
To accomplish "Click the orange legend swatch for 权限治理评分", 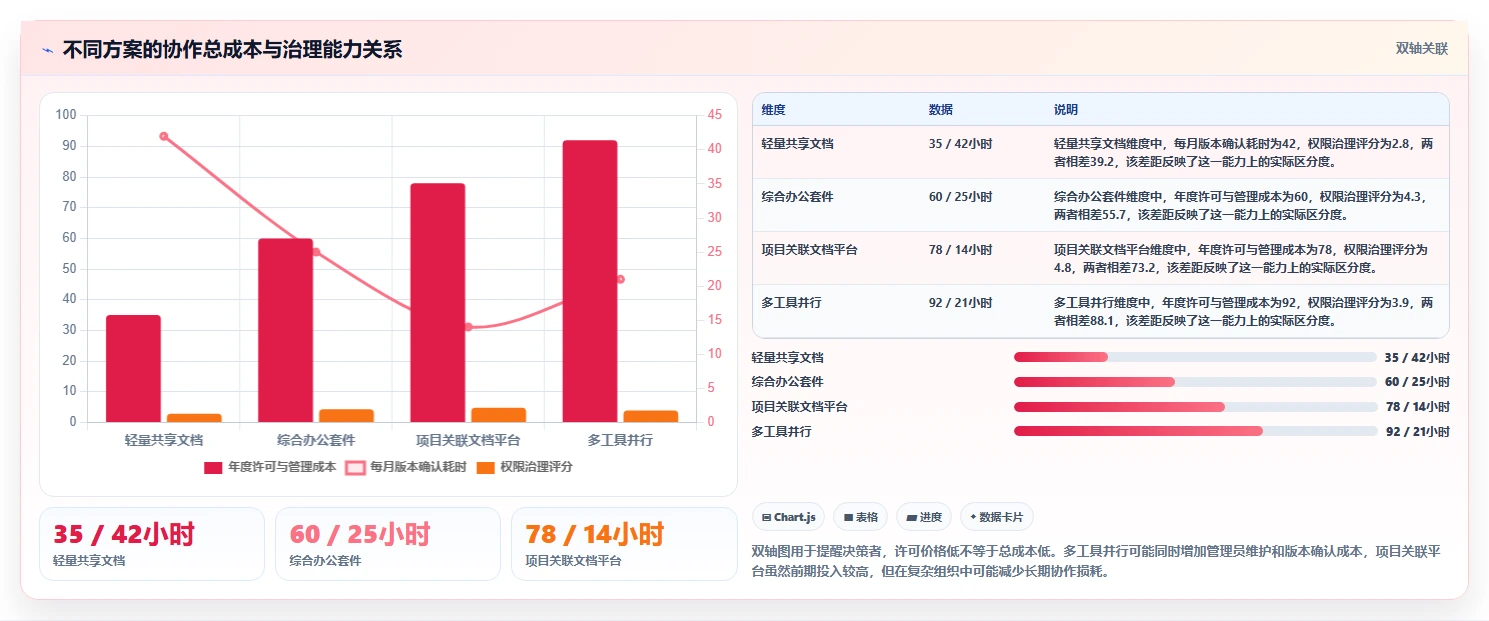I will 485,467.
